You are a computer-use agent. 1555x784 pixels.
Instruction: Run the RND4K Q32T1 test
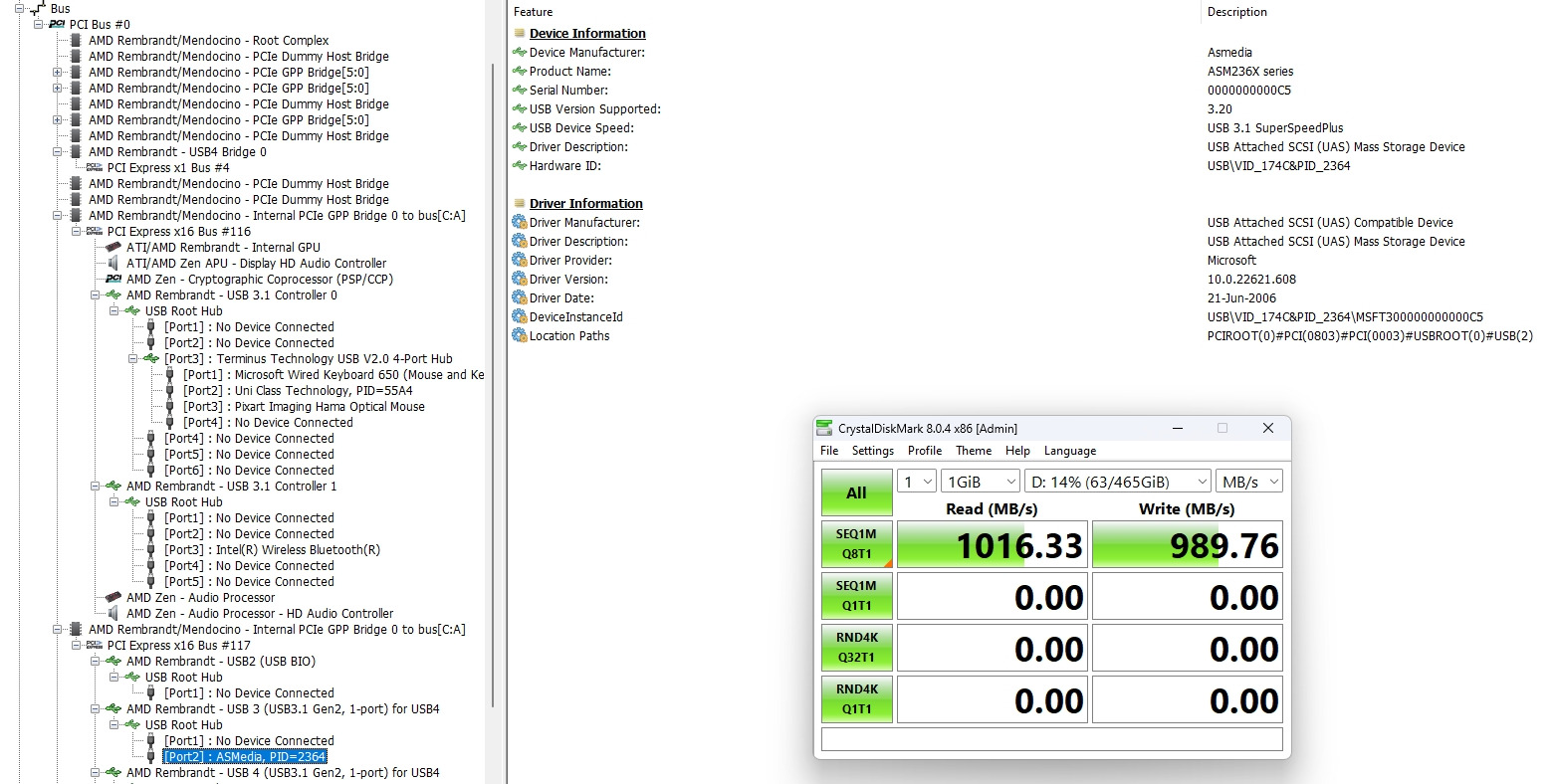tap(856, 648)
